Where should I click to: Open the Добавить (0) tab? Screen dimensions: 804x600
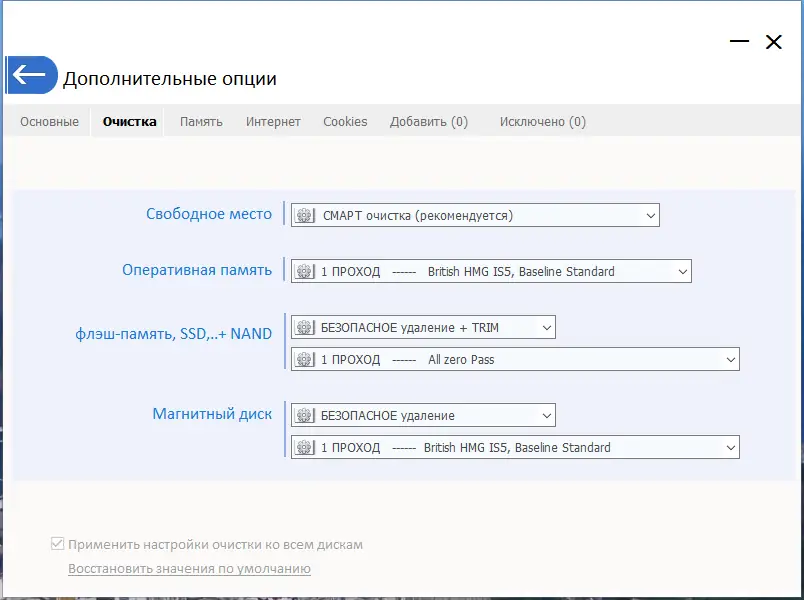pos(429,121)
